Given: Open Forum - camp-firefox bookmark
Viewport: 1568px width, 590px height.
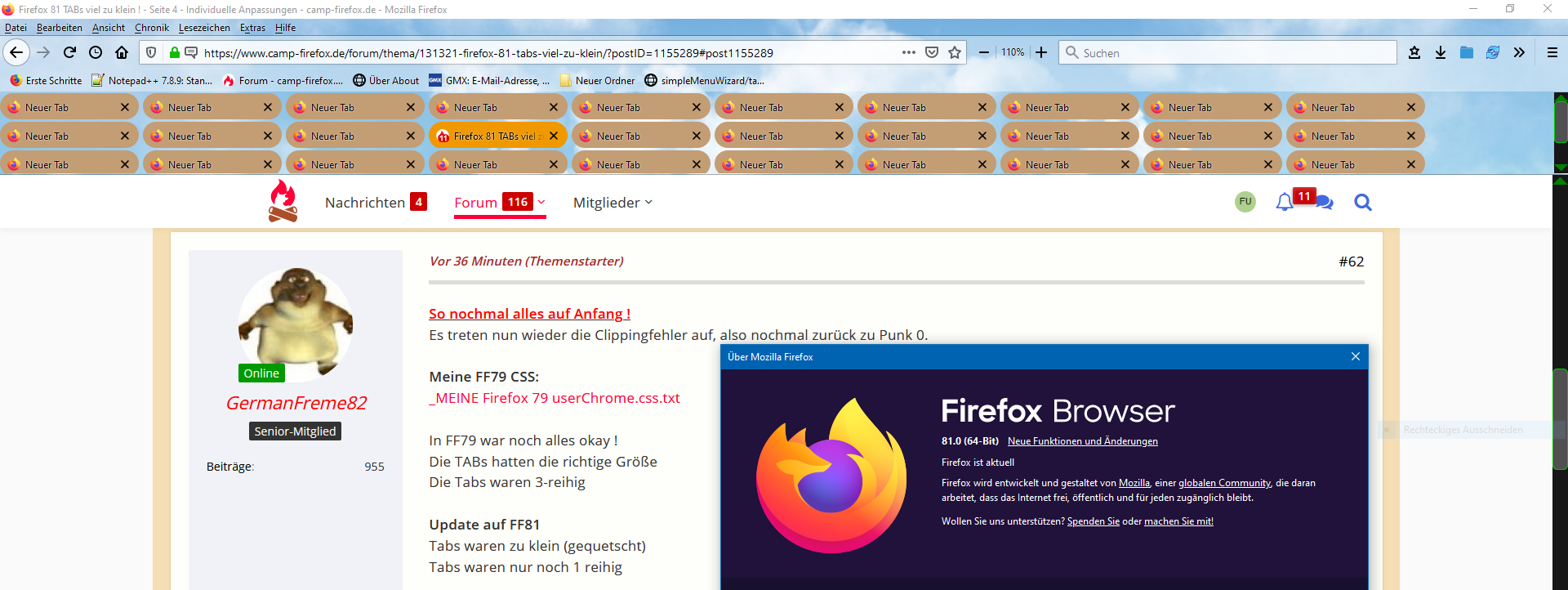Looking at the screenshot, I should tap(283, 80).
